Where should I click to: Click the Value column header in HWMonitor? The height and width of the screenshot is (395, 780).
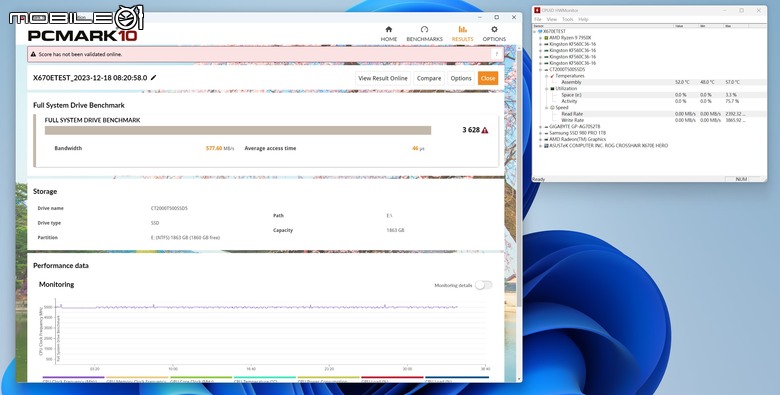[686, 26]
